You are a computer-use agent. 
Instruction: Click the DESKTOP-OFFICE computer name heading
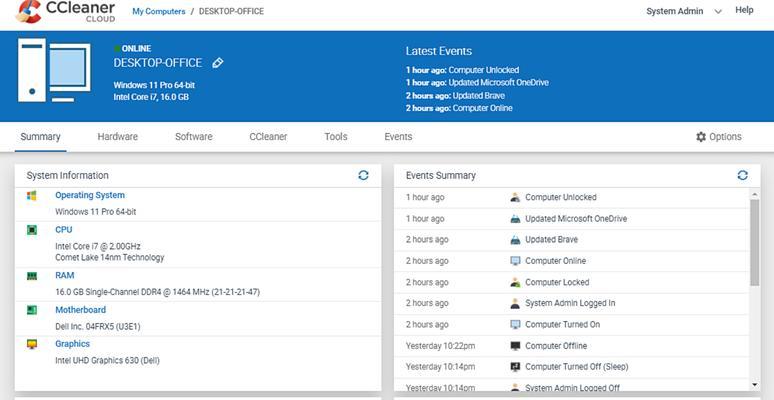[x=158, y=63]
